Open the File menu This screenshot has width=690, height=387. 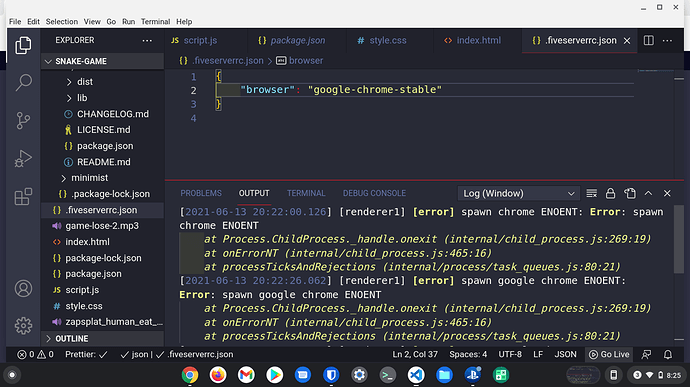(x=15, y=22)
